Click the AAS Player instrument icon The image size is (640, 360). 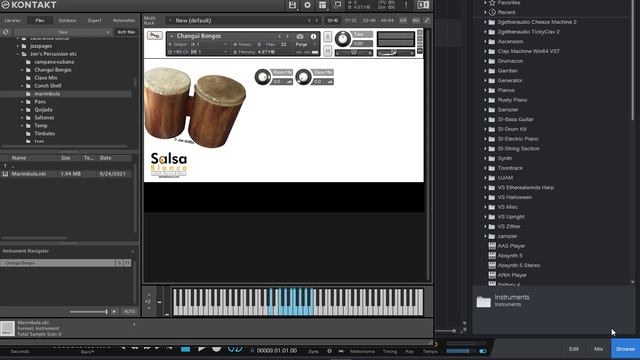pos(492,246)
